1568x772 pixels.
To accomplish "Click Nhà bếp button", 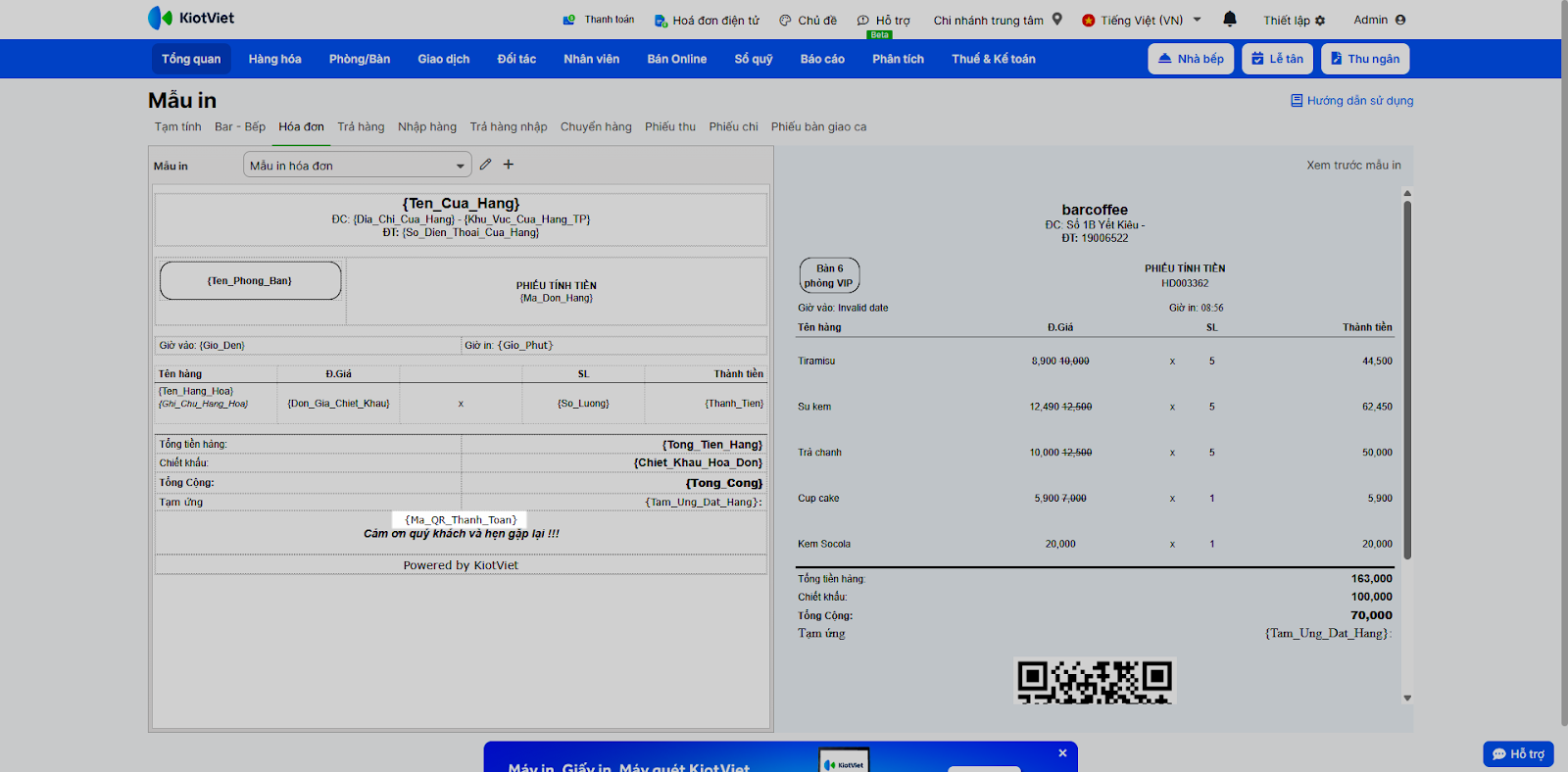I will tap(1191, 59).
